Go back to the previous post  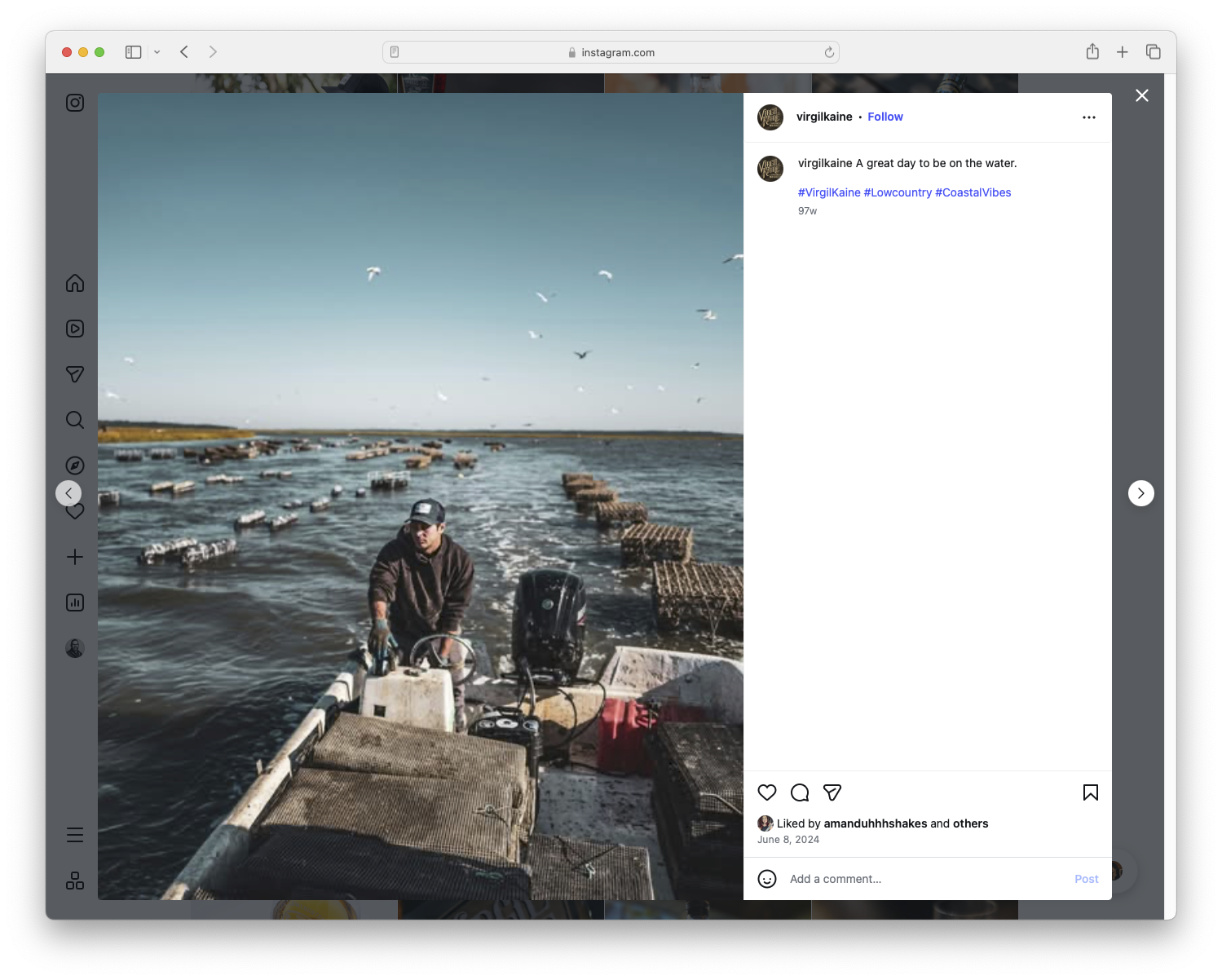68,493
